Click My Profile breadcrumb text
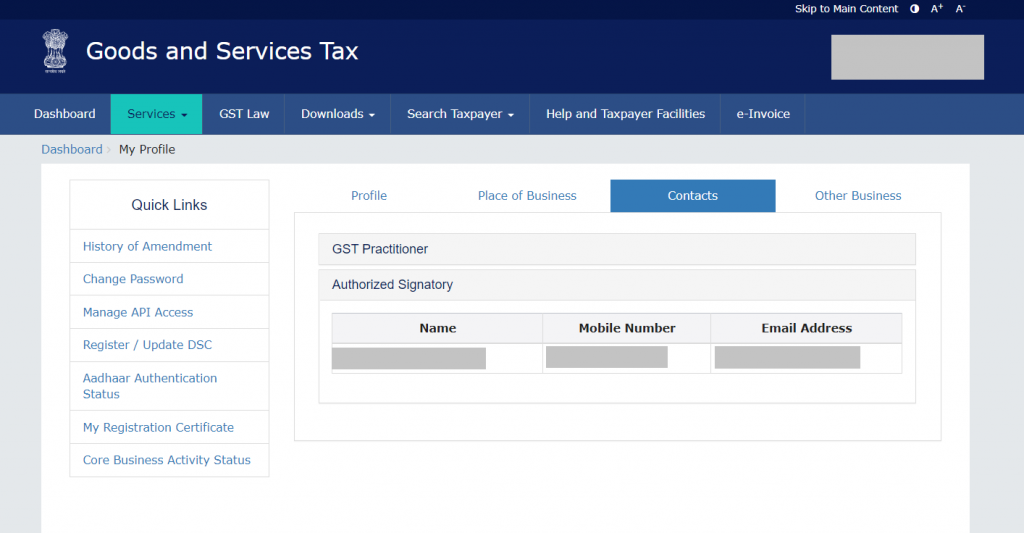Screen dimensions: 1024x533 [x=147, y=150]
